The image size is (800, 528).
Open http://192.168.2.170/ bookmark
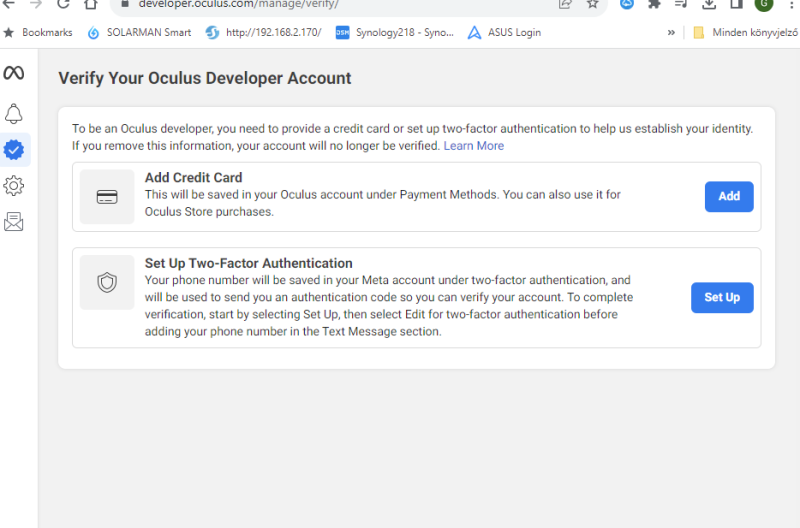[x=263, y=32]
